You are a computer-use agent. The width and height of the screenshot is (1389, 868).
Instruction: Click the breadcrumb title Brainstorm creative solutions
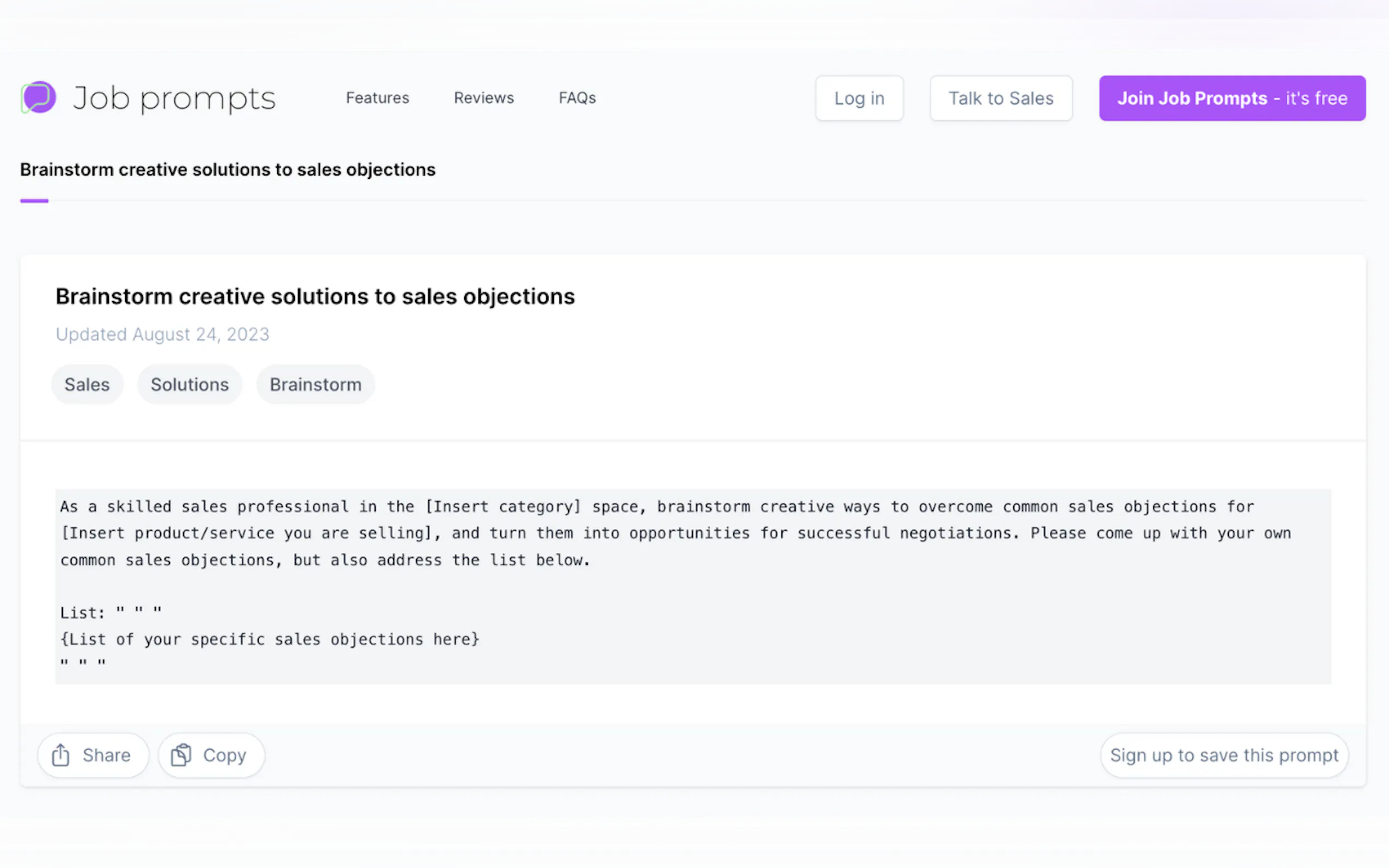pyautogui.click(x=227, y=170)
